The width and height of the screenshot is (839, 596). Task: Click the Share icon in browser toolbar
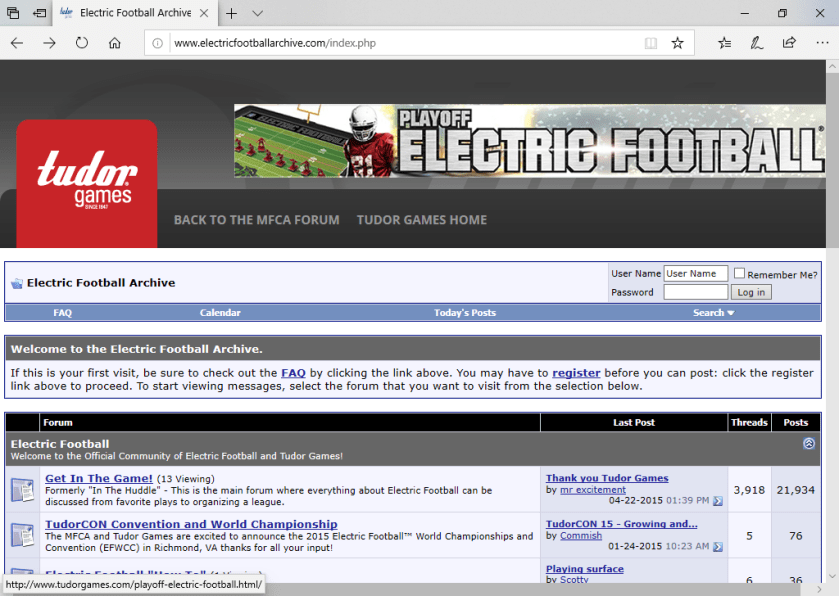point(789,43)
